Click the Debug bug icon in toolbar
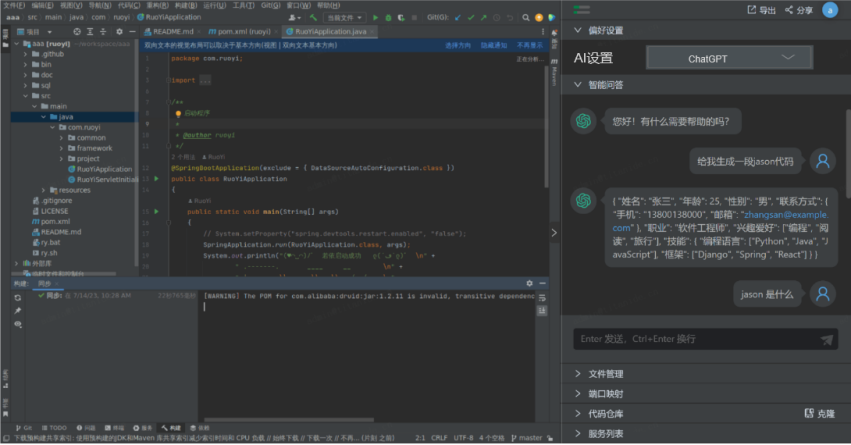The image size is (851, 445). click(x=388, y=18)
